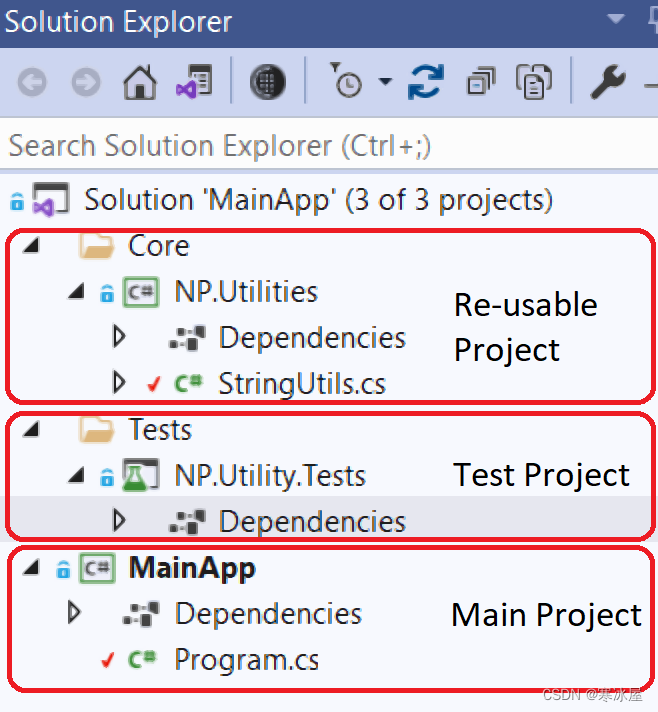Switch between solutions and folder views

[194, 82]
